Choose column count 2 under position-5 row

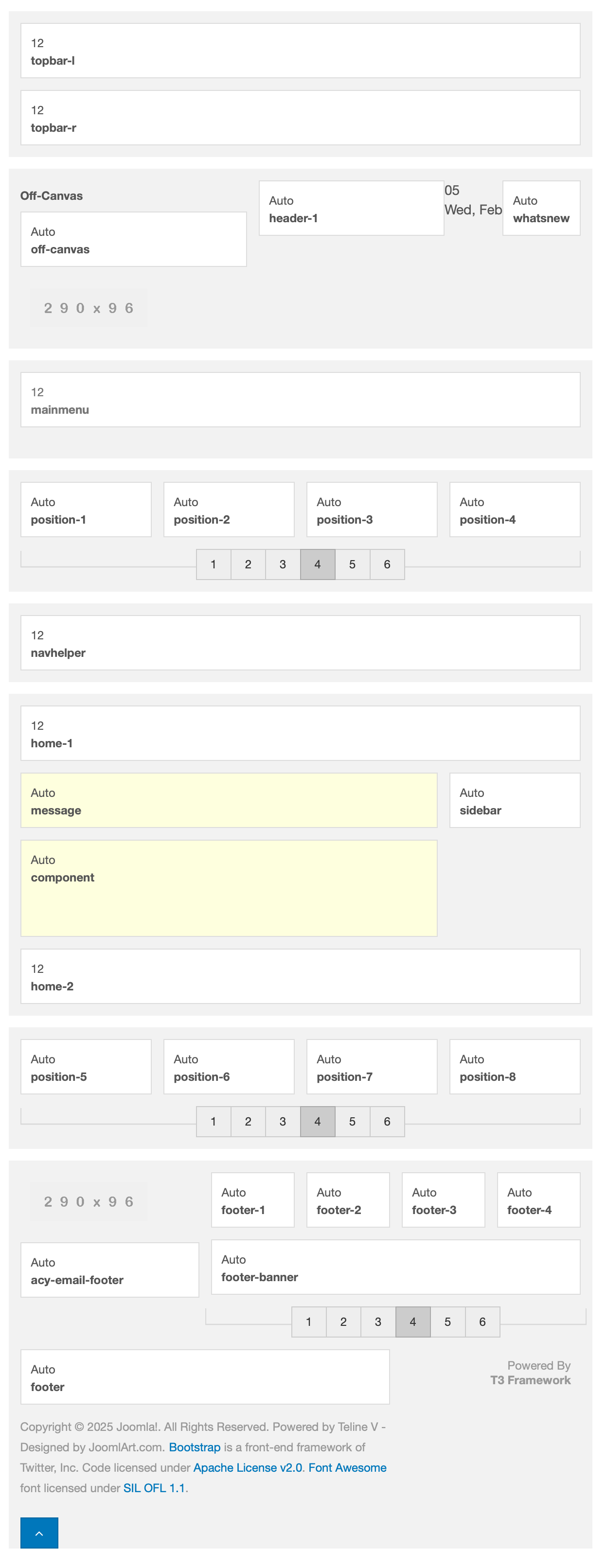click(248, 1121)
